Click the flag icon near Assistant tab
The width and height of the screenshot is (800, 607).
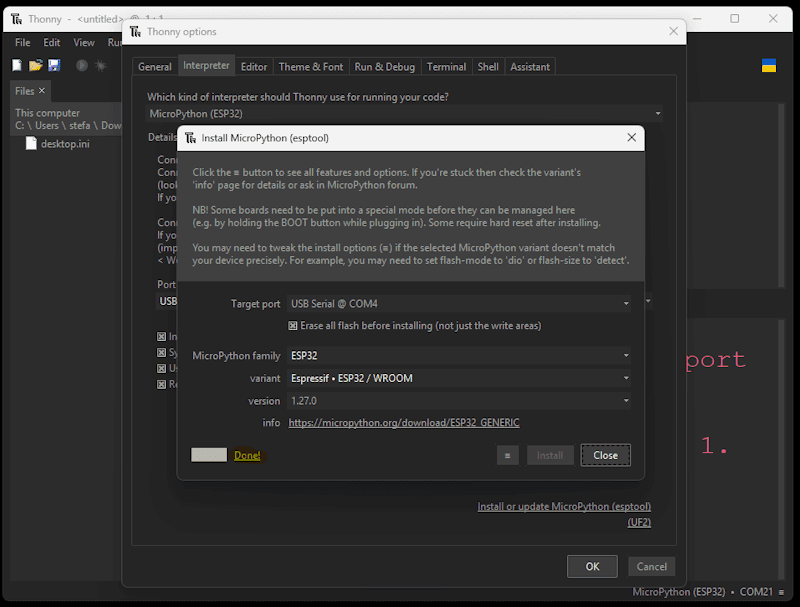767,66
